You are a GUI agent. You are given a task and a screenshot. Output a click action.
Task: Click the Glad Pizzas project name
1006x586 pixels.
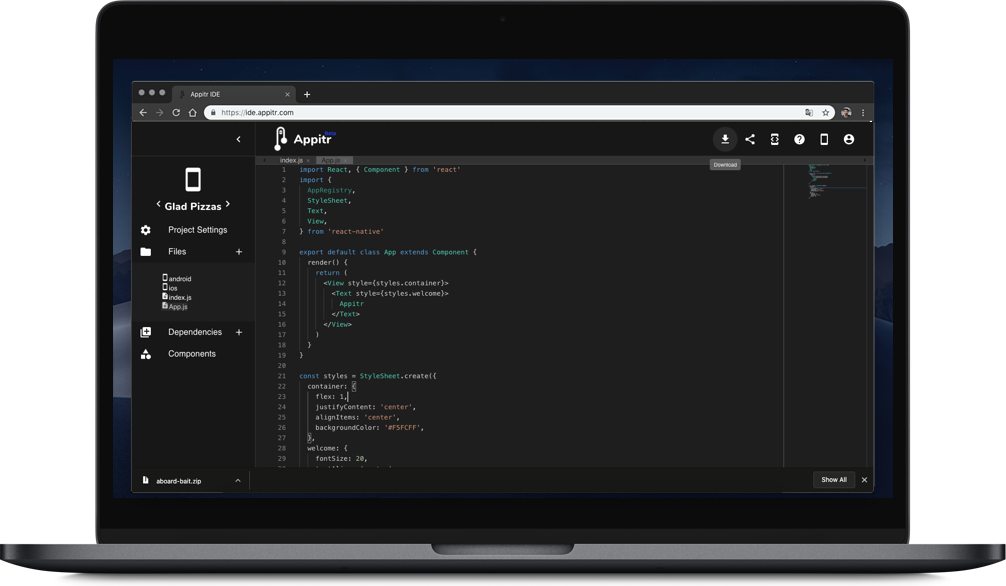tap(193, 206)
